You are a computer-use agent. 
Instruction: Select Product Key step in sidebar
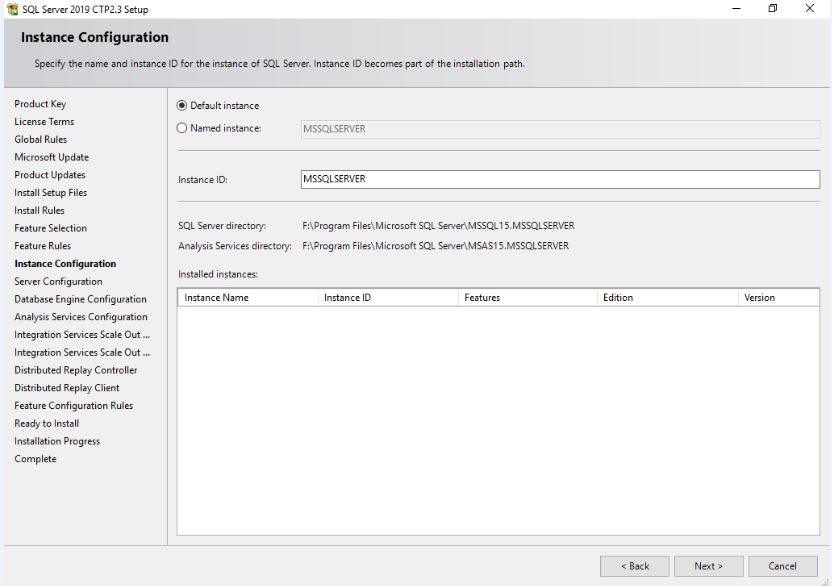coord(40,104)
